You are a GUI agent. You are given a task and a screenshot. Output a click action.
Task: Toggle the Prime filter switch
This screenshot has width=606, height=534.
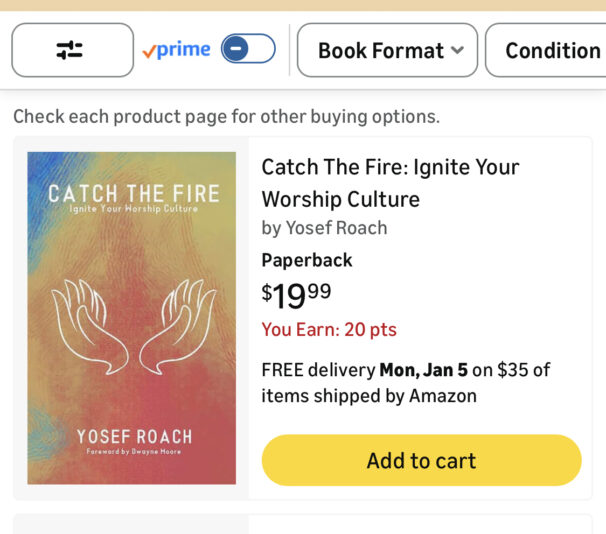pyautogui.click(x=247, y=49)
